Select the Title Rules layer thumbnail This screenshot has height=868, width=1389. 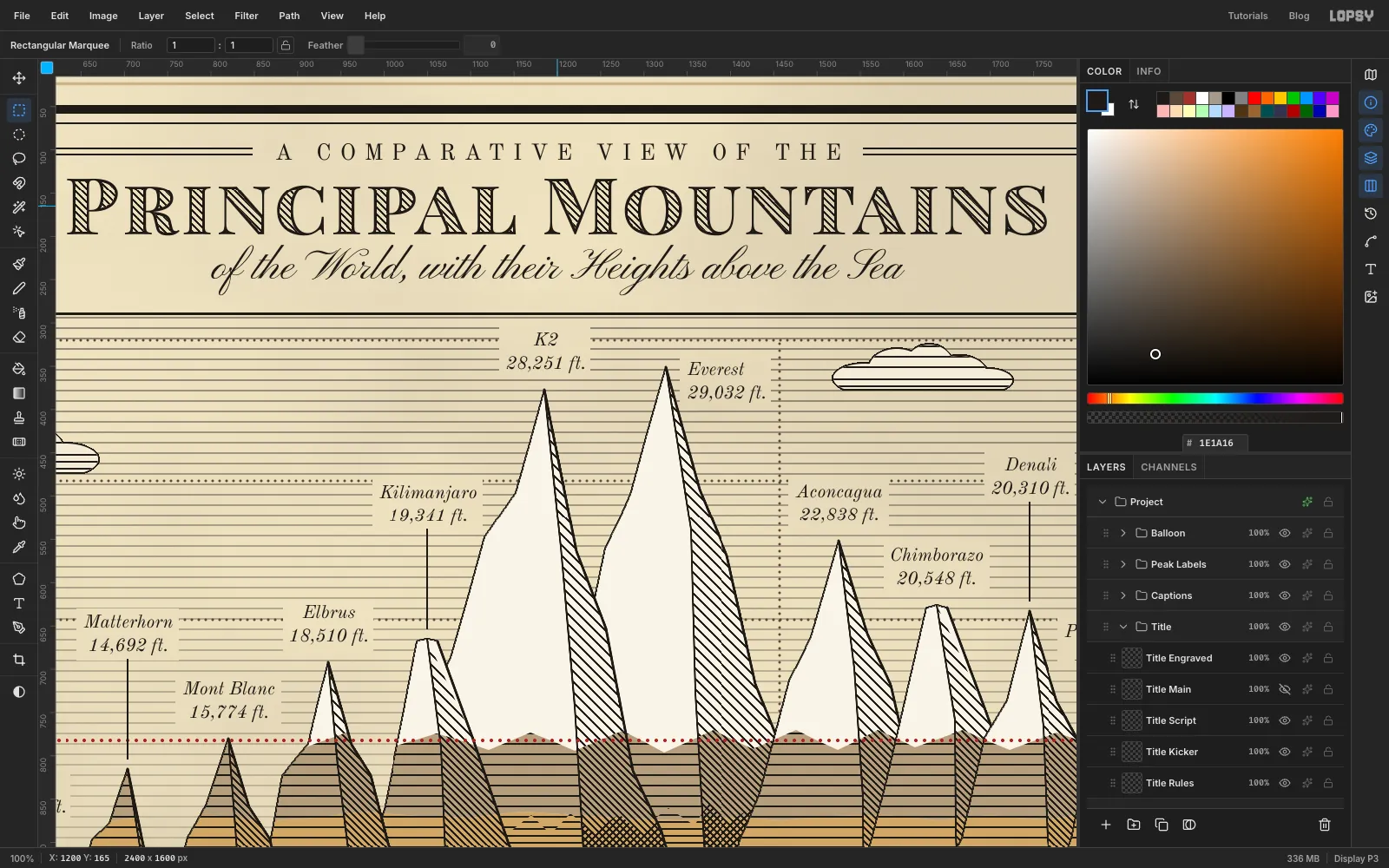tap(1132, 783)
